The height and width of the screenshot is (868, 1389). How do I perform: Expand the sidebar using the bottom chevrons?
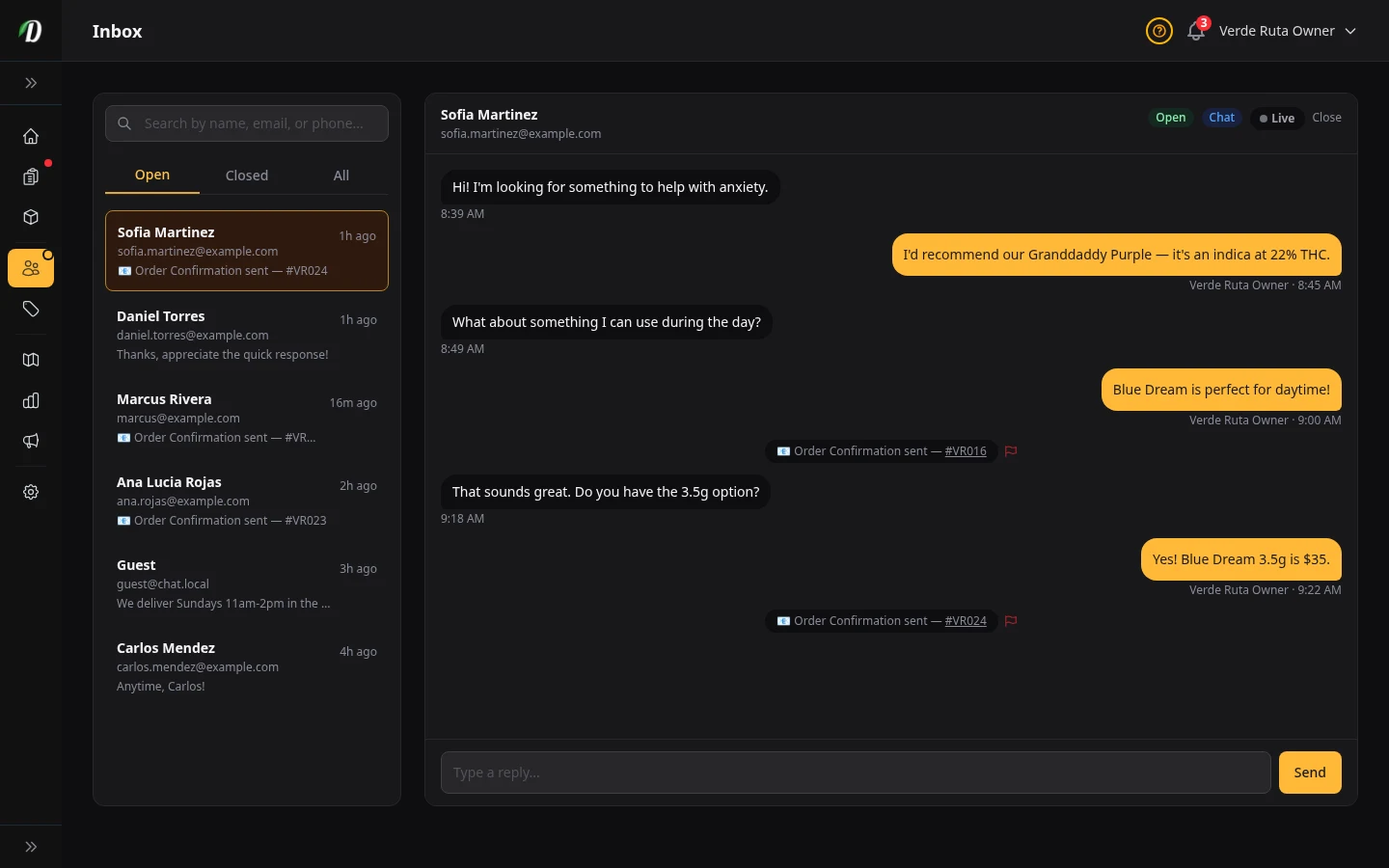click(31, 846)
